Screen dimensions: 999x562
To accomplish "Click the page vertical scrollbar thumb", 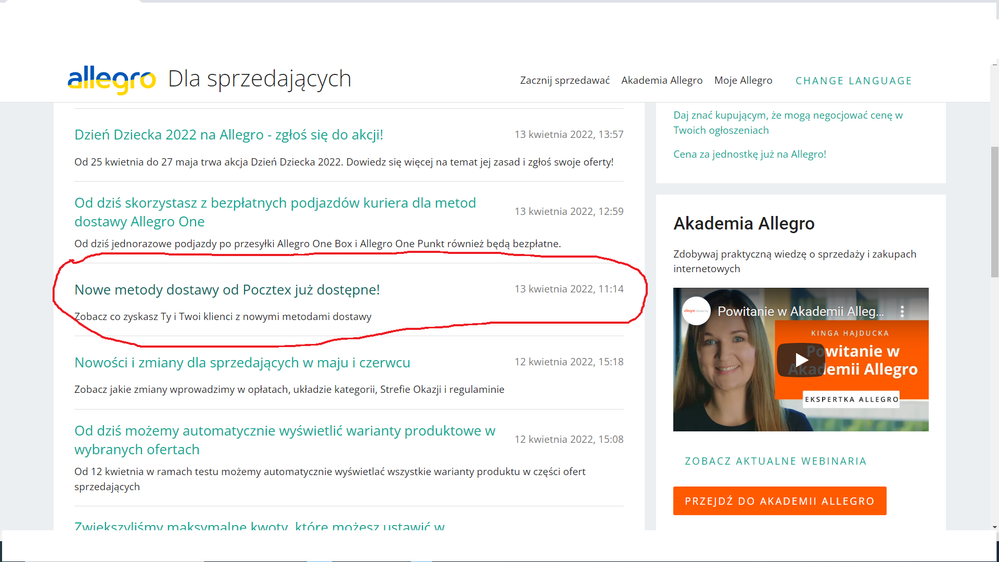I will point(995,212).
